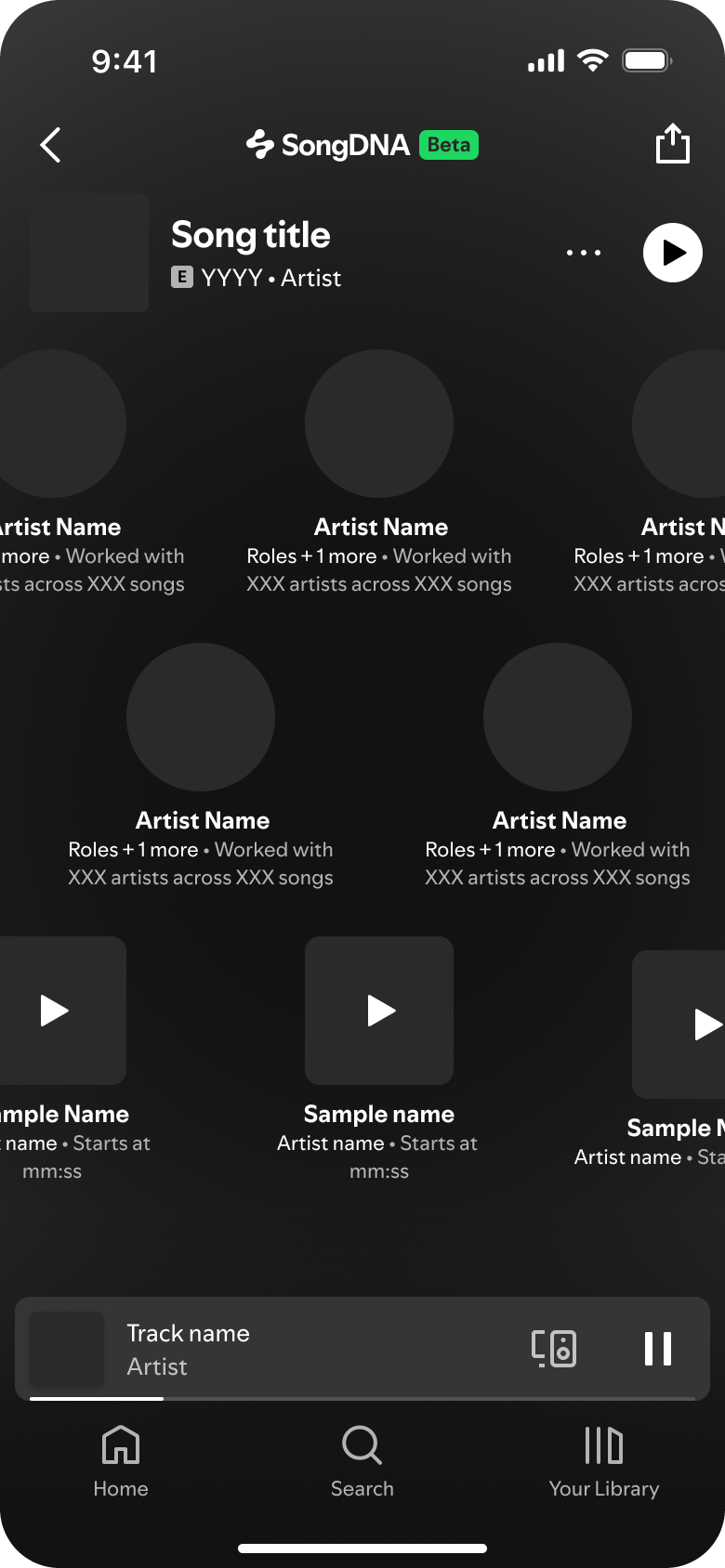Open the three-dot more options menu
This screenshot has width=725, height=1568.
(584, 253)
